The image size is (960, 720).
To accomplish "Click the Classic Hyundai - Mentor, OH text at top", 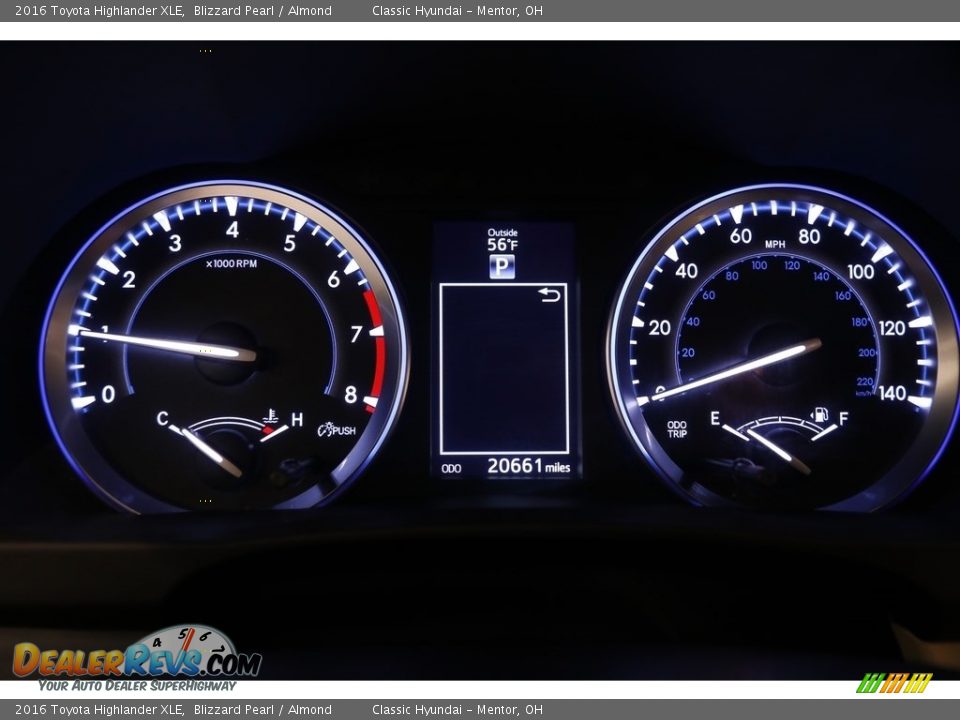I will 457,11.
